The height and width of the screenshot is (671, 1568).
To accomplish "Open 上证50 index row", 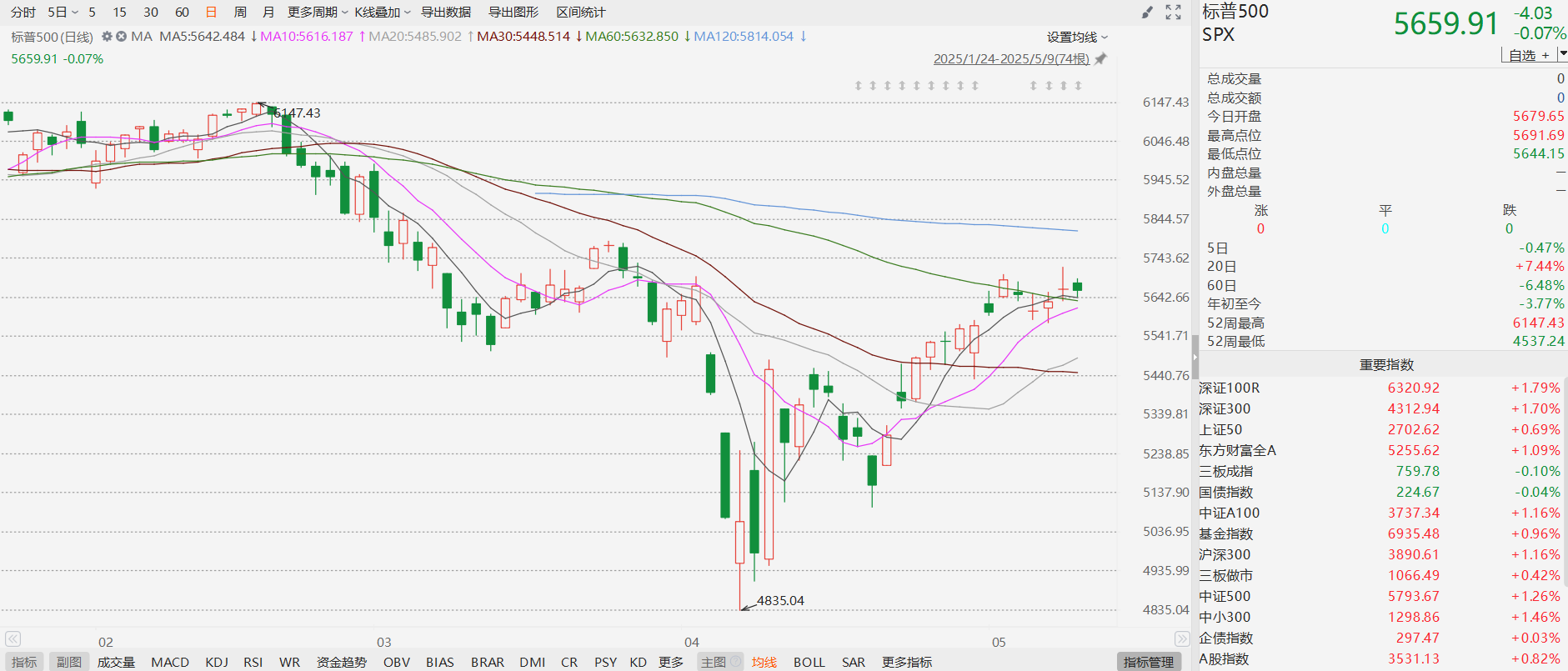I will pos(1380,429).
